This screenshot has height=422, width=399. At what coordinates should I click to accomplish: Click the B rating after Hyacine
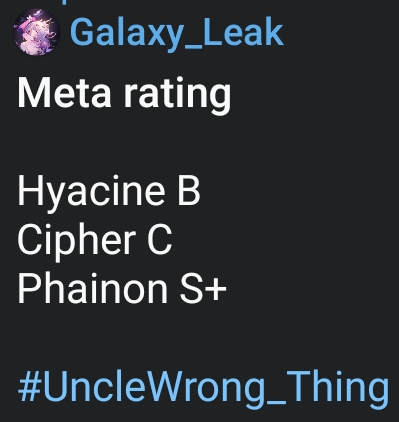[x=189, y=191]
